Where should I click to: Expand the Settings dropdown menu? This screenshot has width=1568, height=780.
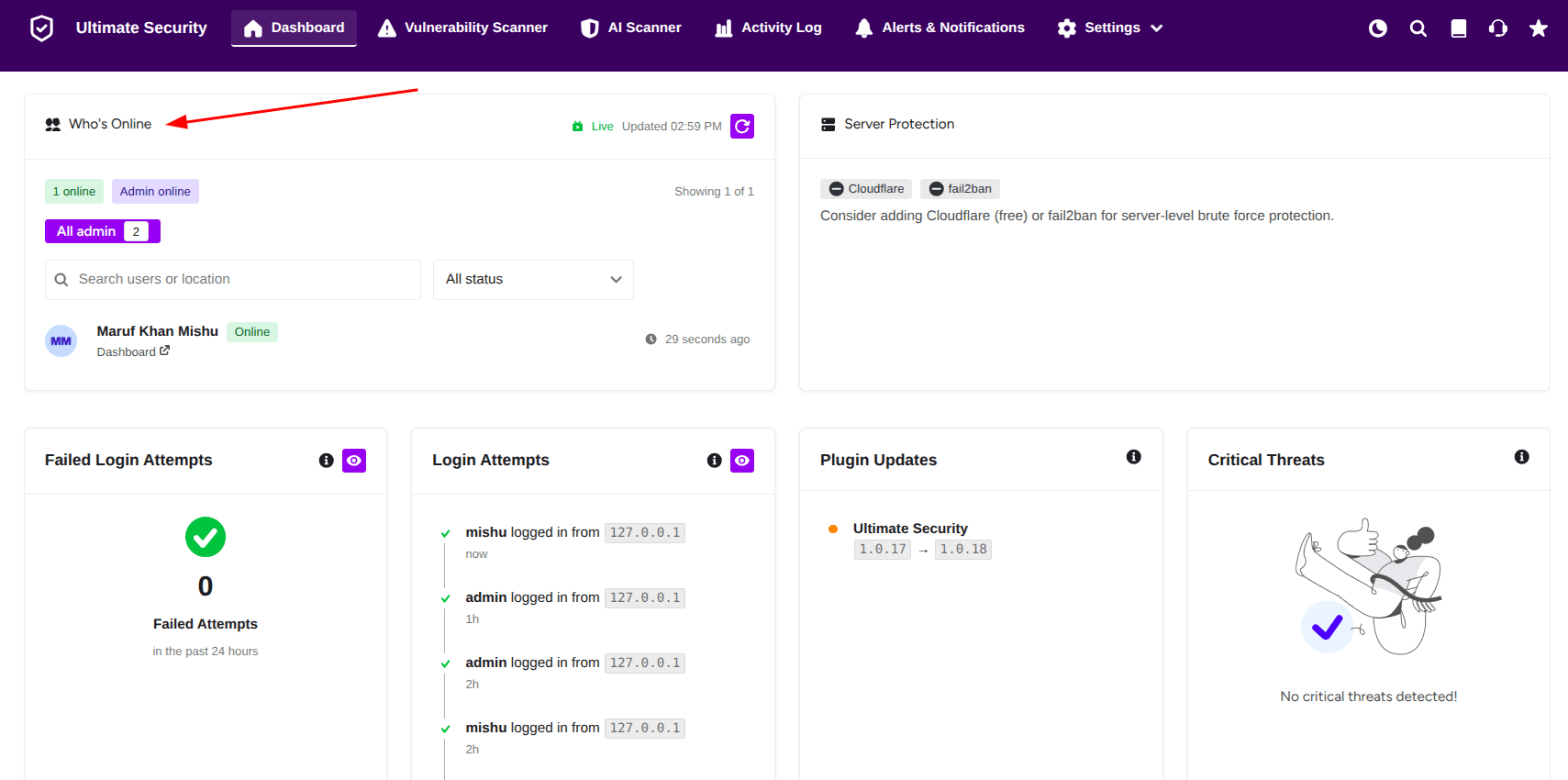tap(1109, 28)
